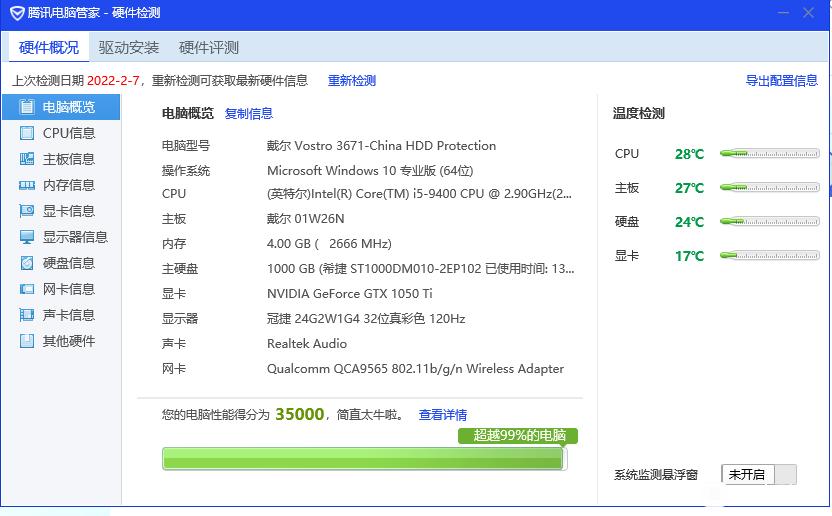Click the 硬盘 temperature gauge bar
Screen dimensions: 832x516
tap(769, 221)
